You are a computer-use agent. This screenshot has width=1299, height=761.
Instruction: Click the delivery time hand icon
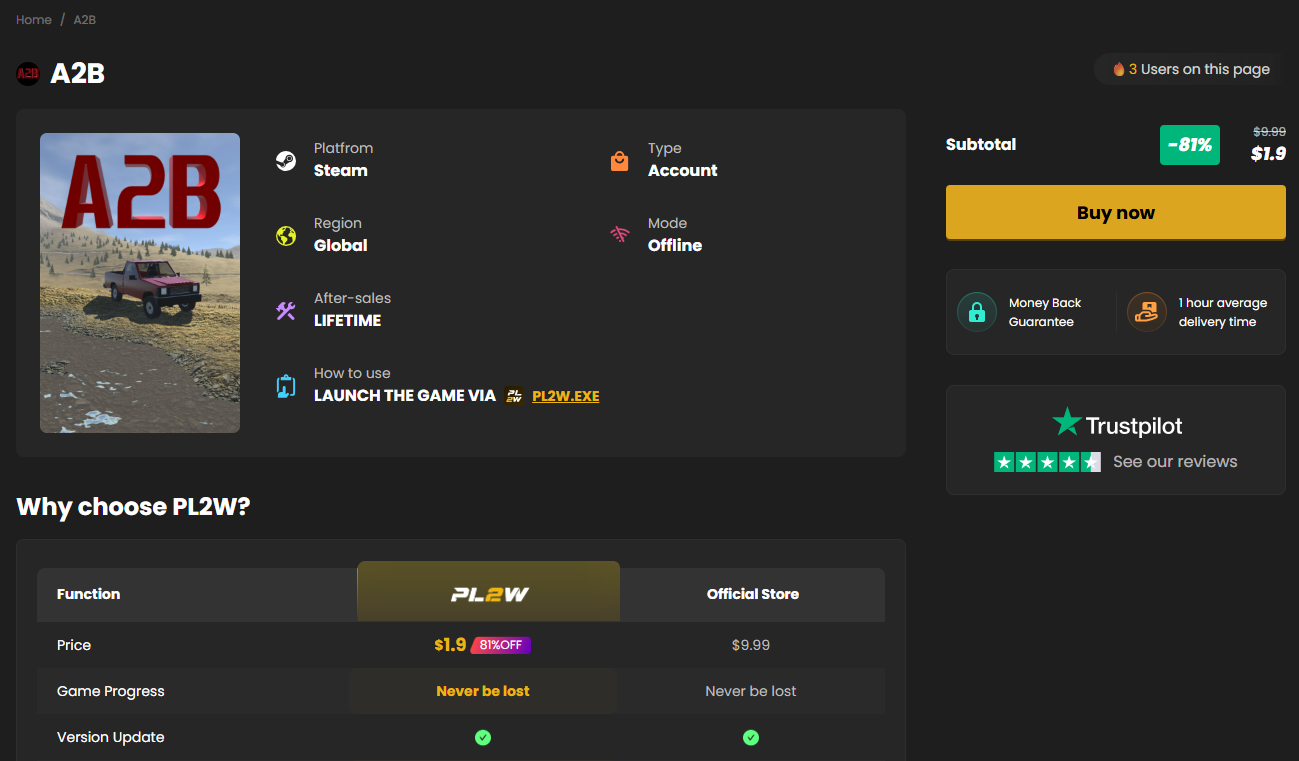(x=1147, y=312)
